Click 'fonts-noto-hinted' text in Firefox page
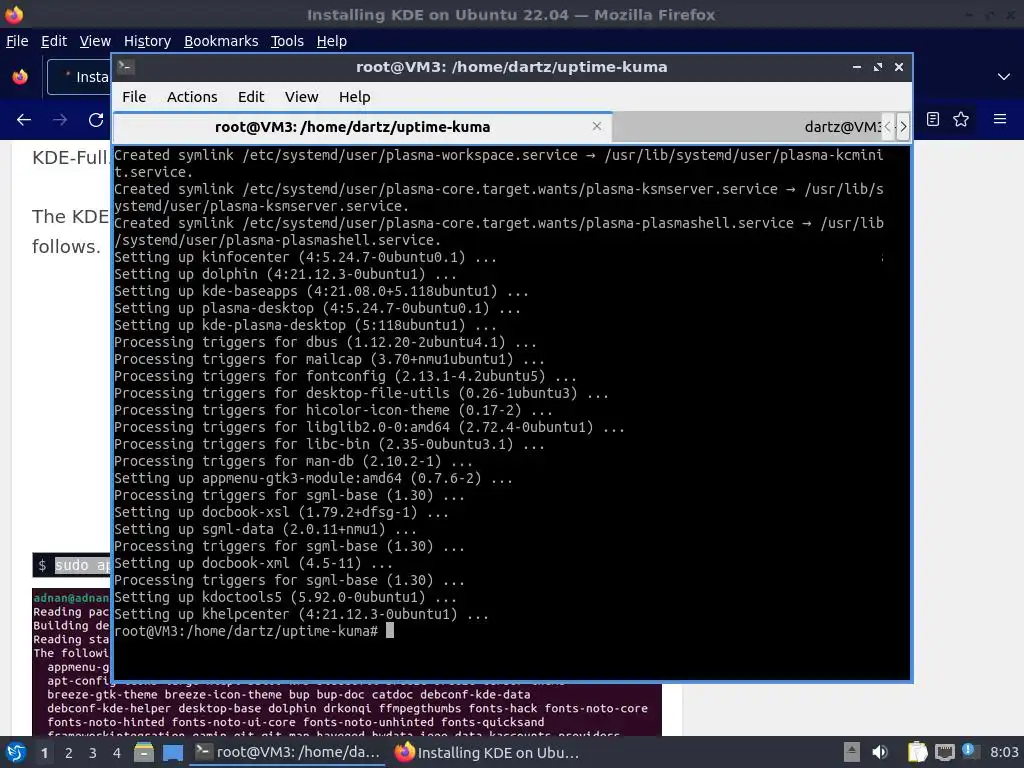This screenshot has height=768, width=1024. pos(106,722)
